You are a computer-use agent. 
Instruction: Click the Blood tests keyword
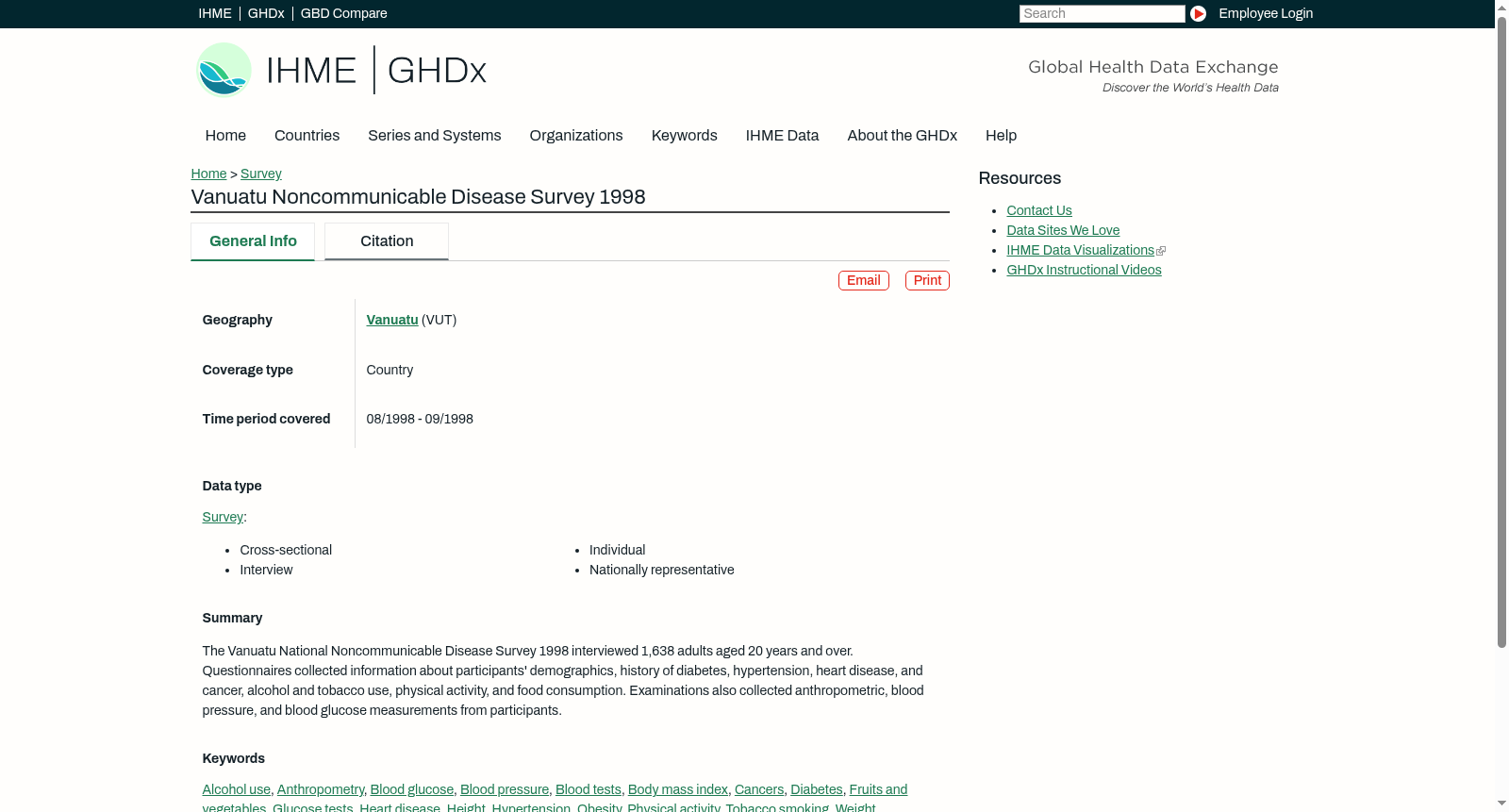(x=589, y=789)
